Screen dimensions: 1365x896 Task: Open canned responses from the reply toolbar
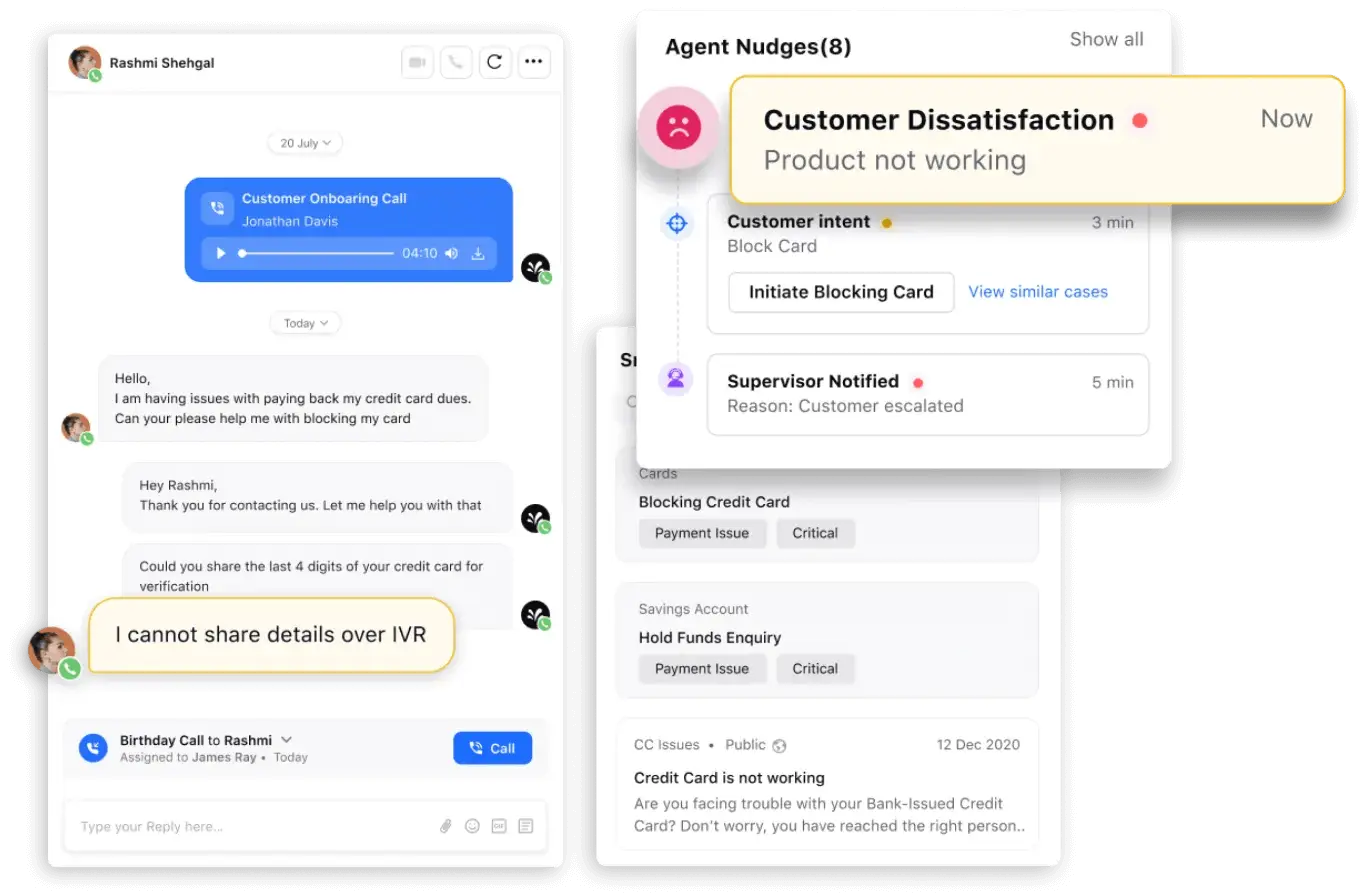click(525, 826)
